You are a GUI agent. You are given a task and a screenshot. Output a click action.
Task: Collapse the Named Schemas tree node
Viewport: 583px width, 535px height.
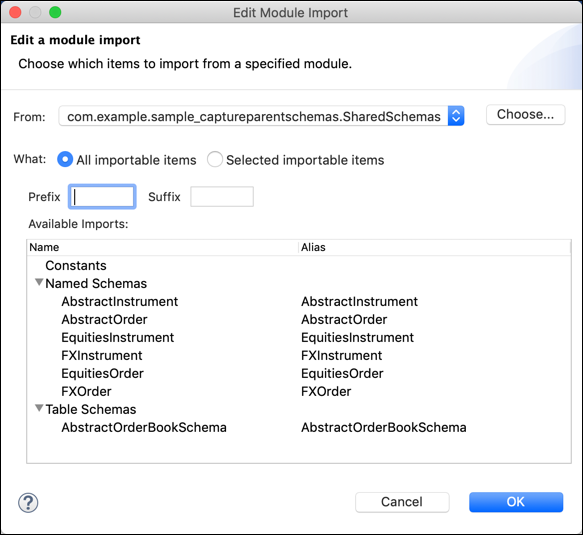(x=39, y=283)
